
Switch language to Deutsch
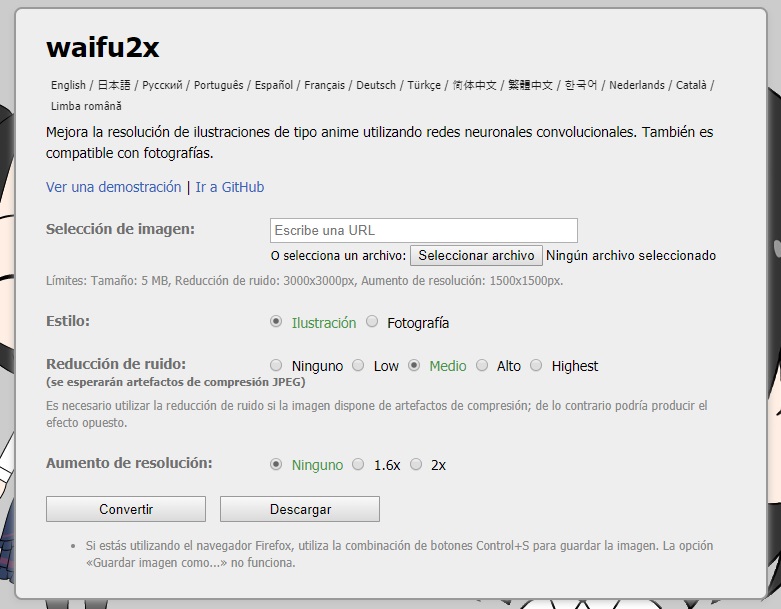(376, 85)
